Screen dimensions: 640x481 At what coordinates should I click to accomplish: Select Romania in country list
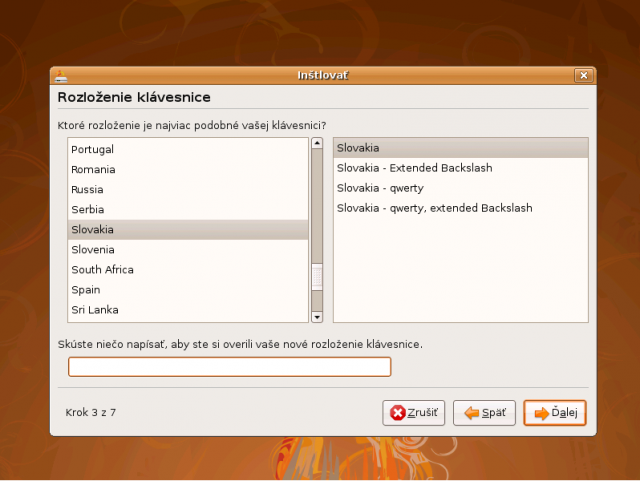pos(188,169)
